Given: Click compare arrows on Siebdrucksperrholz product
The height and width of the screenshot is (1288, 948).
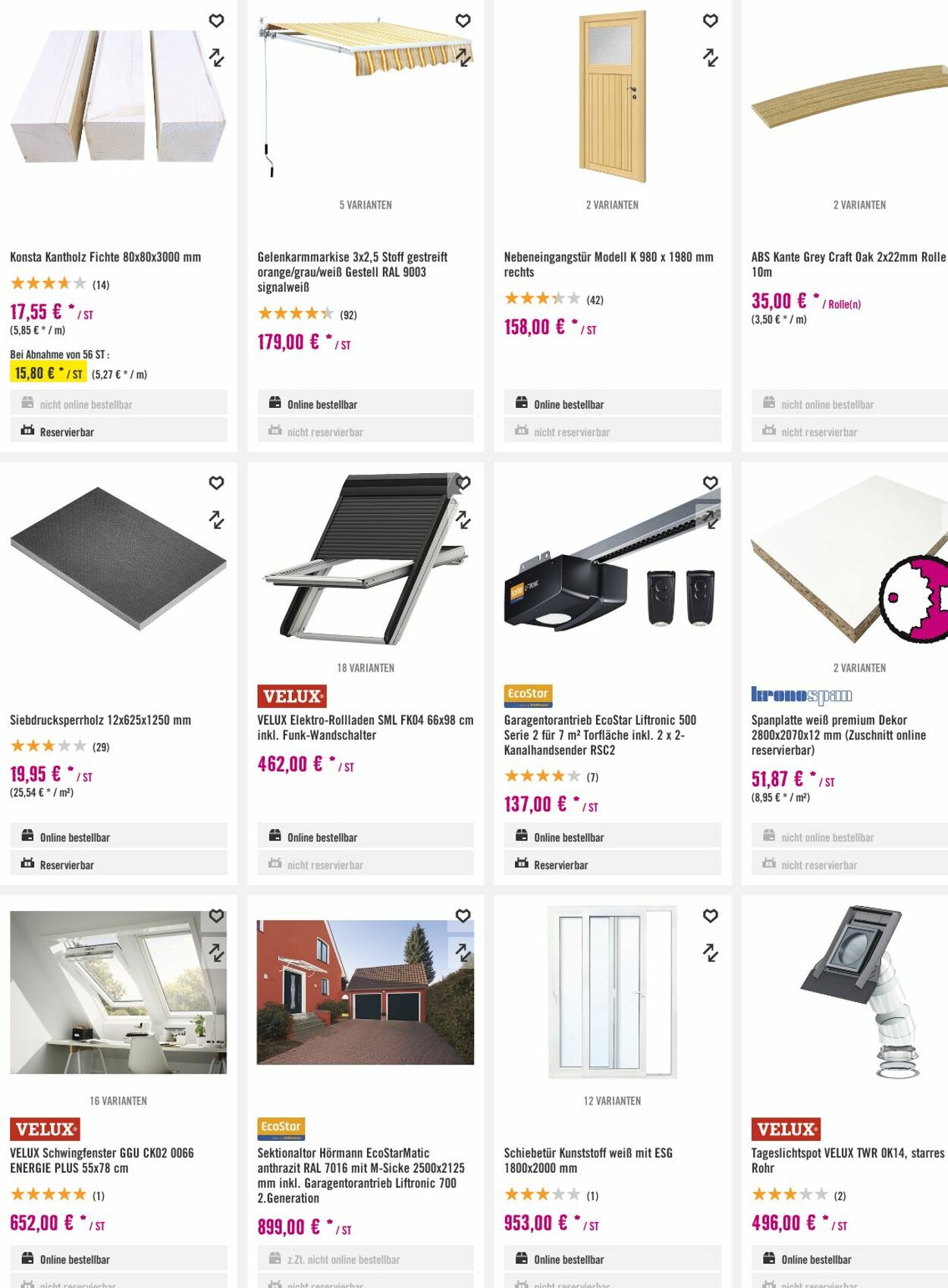Looking at the screenshot, I should [217, 520].
